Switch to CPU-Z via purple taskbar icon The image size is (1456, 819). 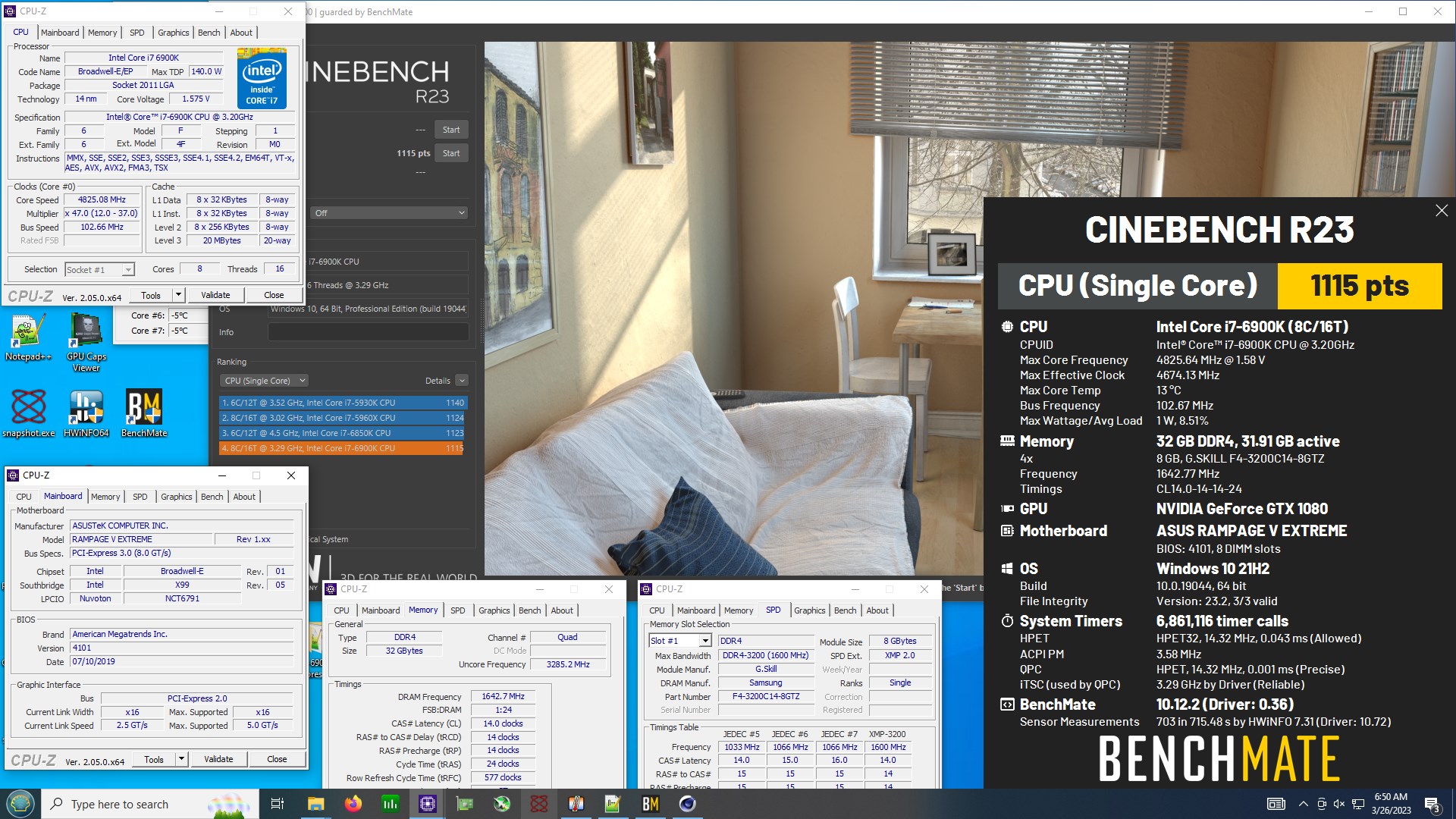coord(428,804)
